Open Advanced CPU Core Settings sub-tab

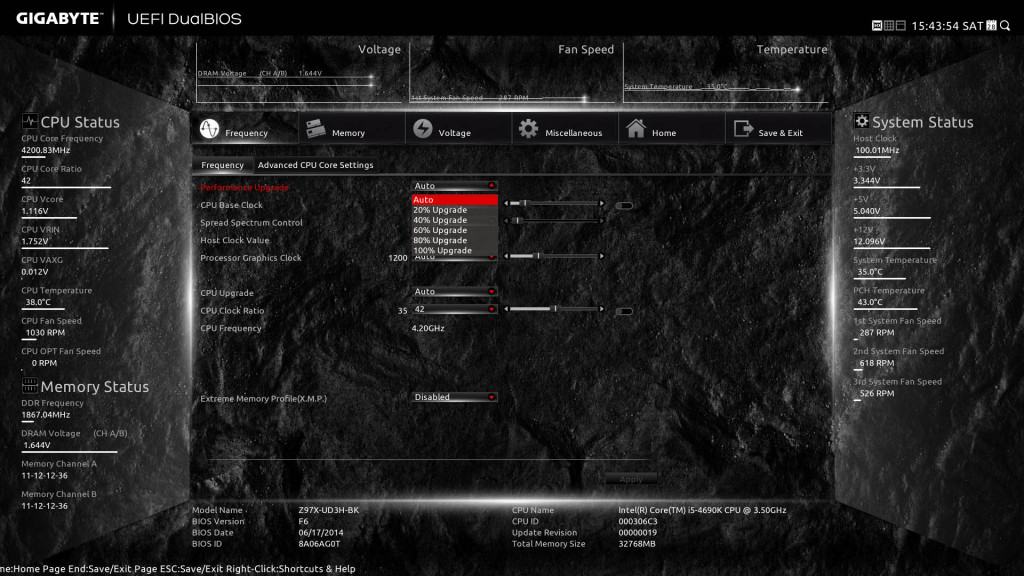click(x=315, y=165)
